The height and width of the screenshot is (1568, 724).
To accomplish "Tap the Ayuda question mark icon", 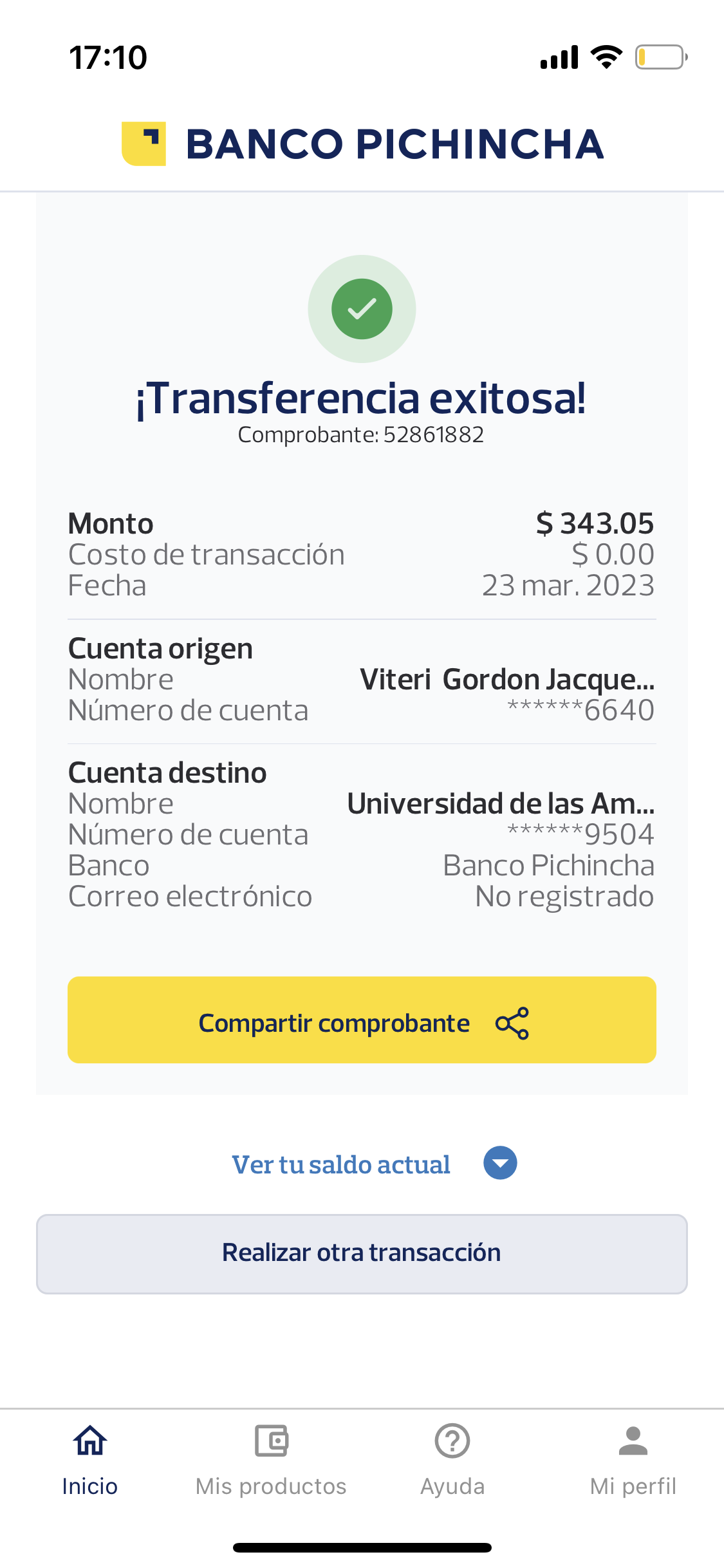I will coord(452,1441).
